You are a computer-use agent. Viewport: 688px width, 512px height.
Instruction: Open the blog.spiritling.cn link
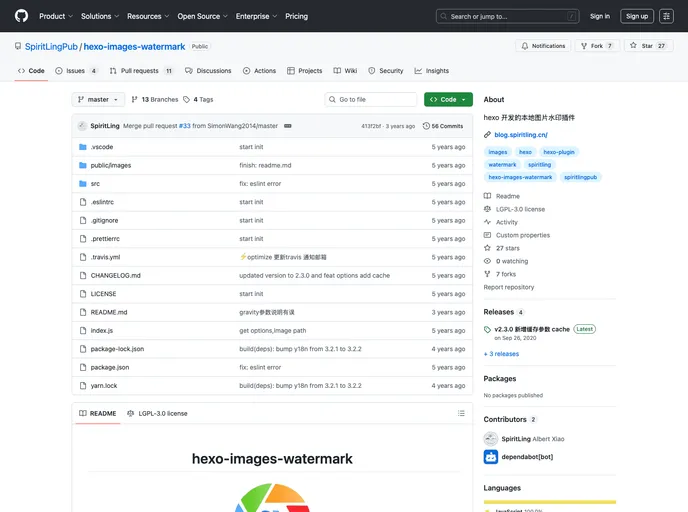(x=521, y=135)
